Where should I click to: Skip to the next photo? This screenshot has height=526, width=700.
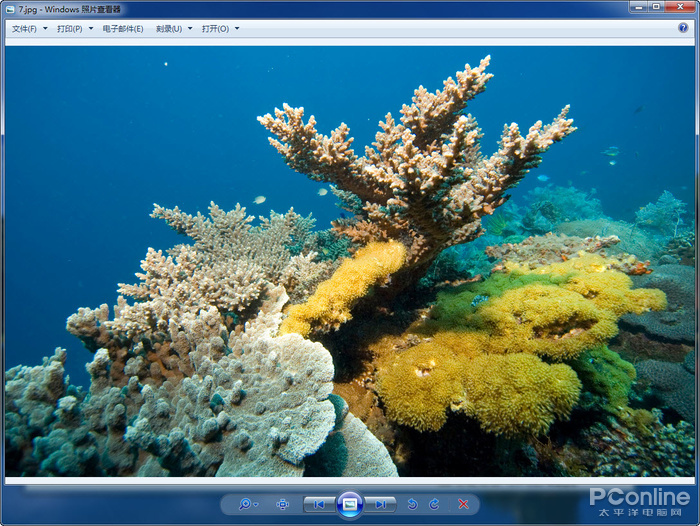(x=380, y=505)
